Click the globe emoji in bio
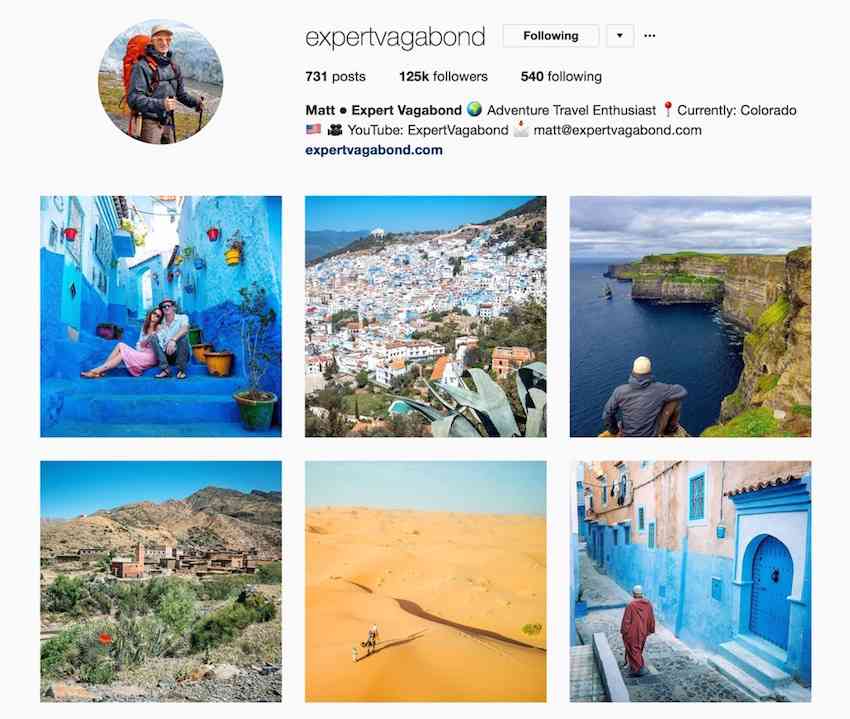 [x=474, y=110]
